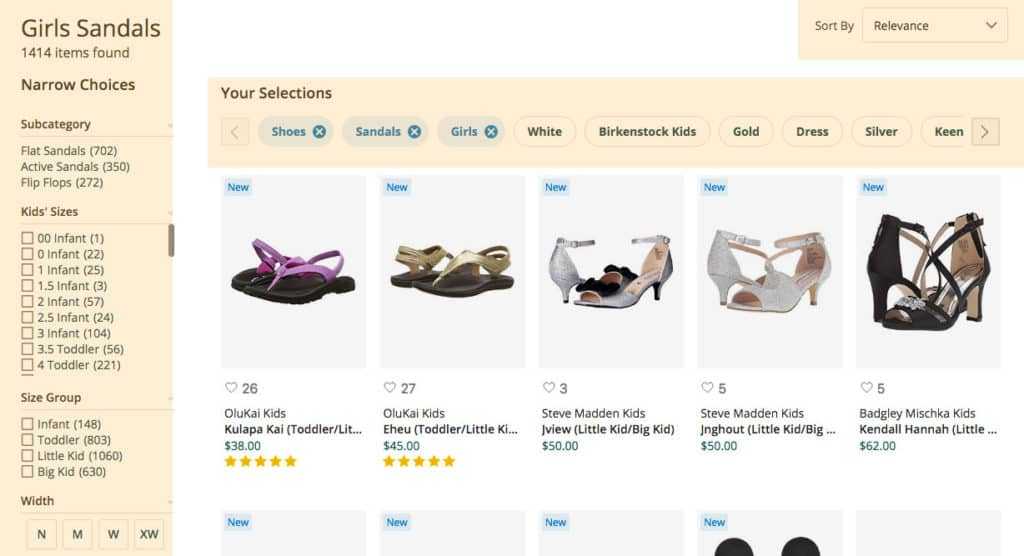
Task: Check the 4 Toddler size box
Action: click(28, 365)
